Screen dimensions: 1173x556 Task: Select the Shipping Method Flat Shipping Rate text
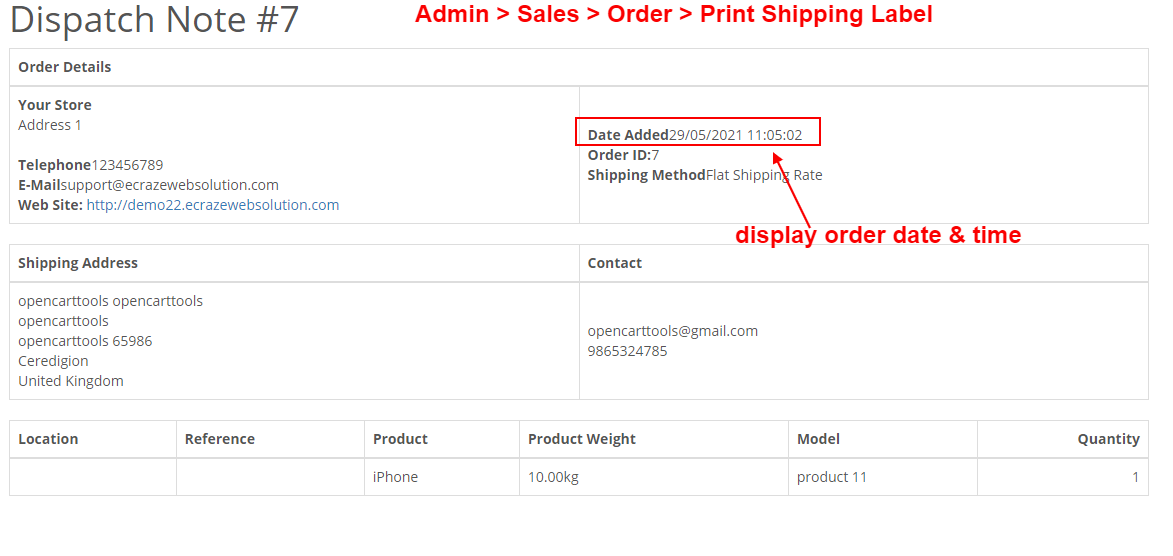[705, 175]
